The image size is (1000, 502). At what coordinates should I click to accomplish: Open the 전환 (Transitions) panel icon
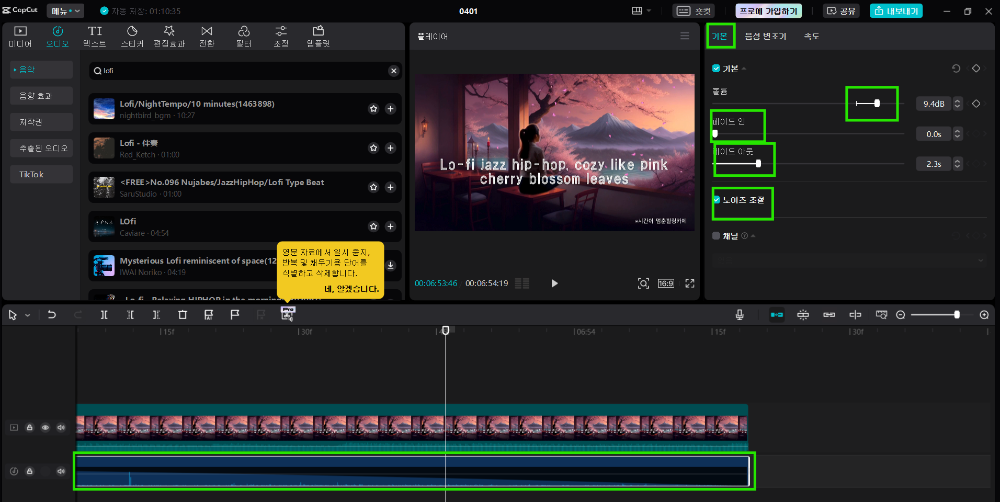207,36
